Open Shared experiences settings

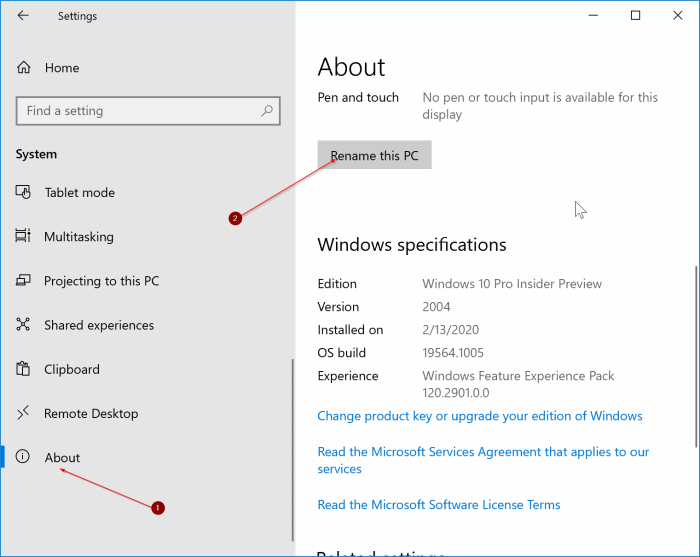click(99, 325)
